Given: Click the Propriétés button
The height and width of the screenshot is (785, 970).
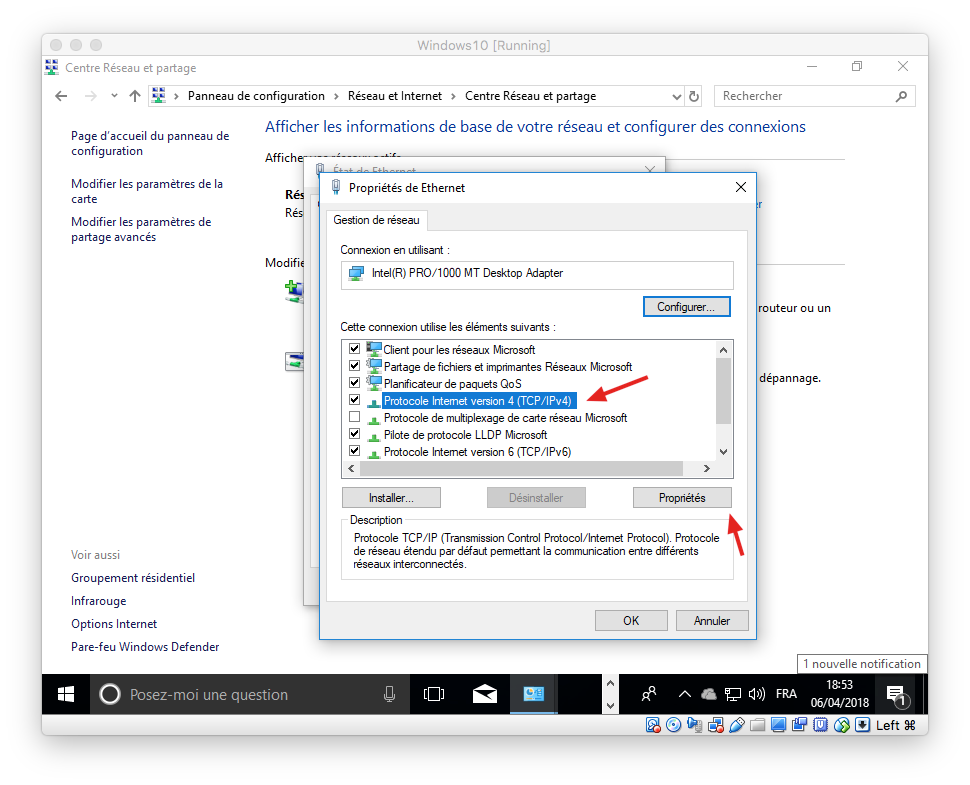Looking at the screenshot, I should click(682, 498).
